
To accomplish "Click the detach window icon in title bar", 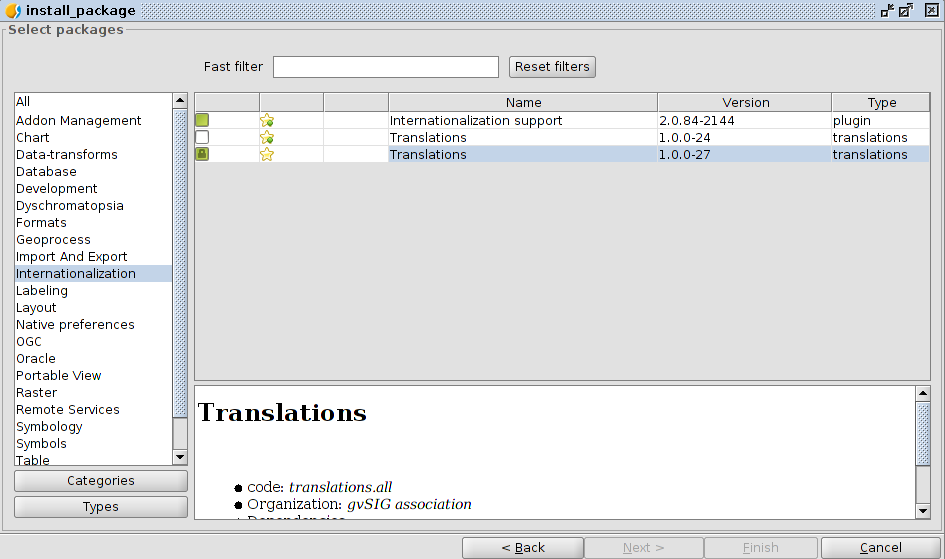I will pyautogui.click(x=887, y=11).
